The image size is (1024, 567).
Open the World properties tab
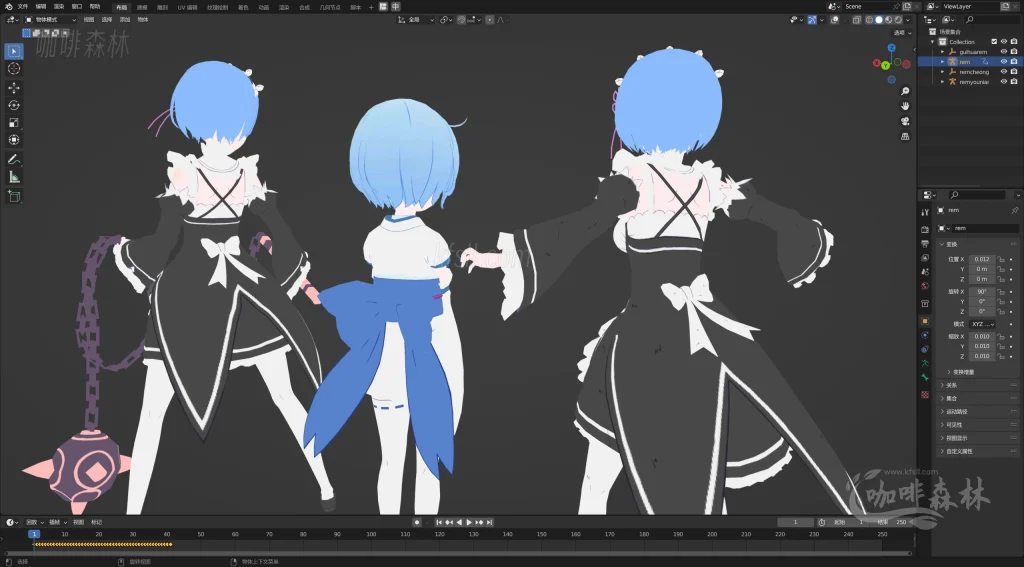925,286
